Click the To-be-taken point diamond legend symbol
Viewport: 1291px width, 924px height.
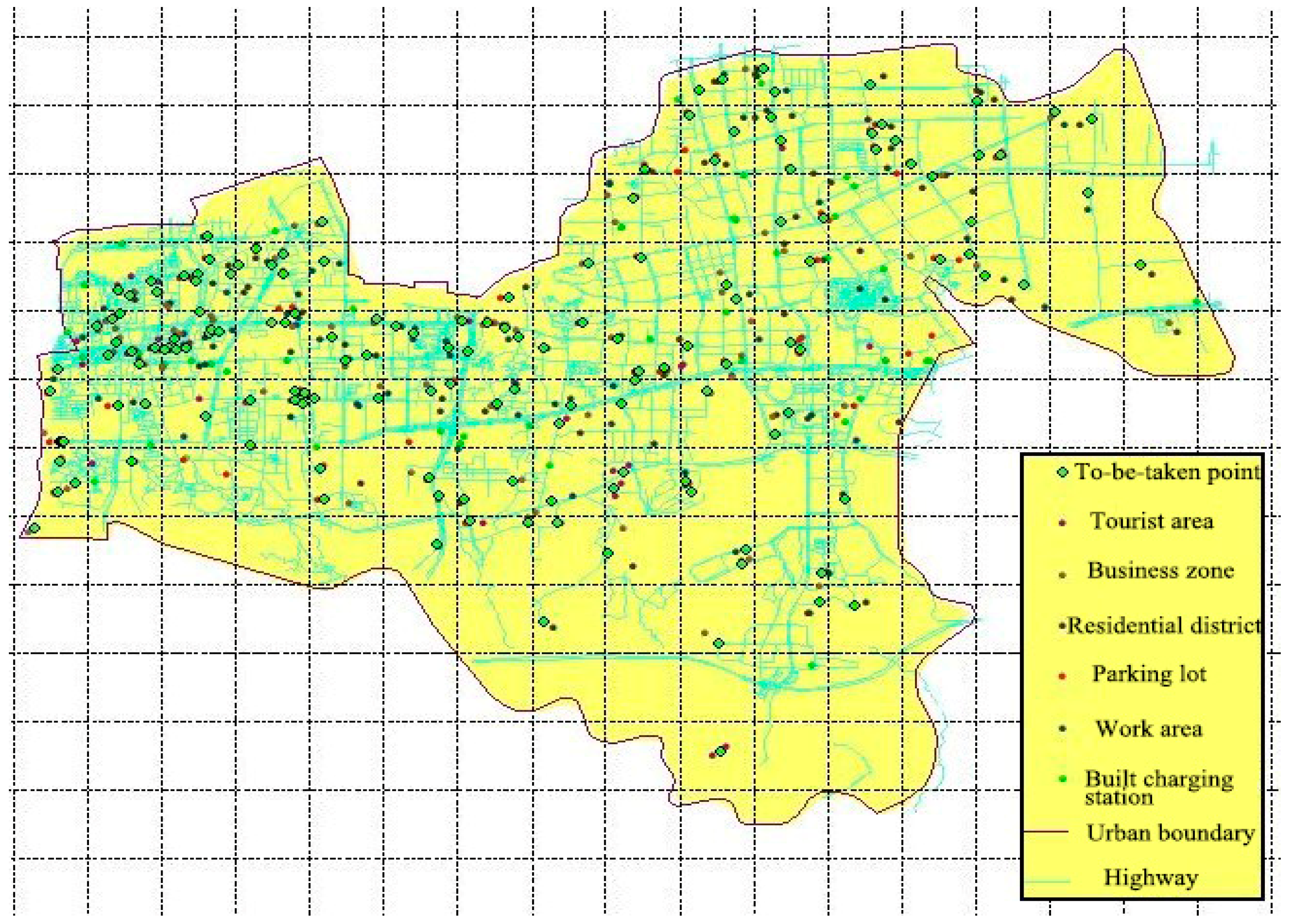pyautogui.click(x=1062, y=472)
